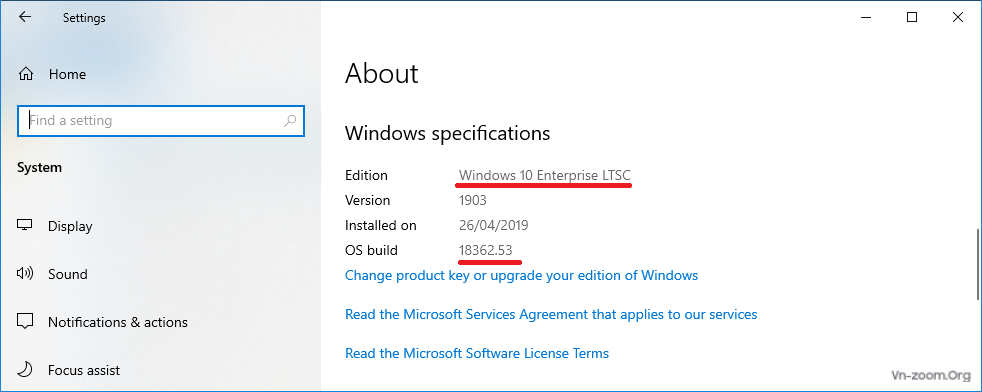982x392 pixels.
Task: Open Notifications & actions settings
Action: coord(118,322)
